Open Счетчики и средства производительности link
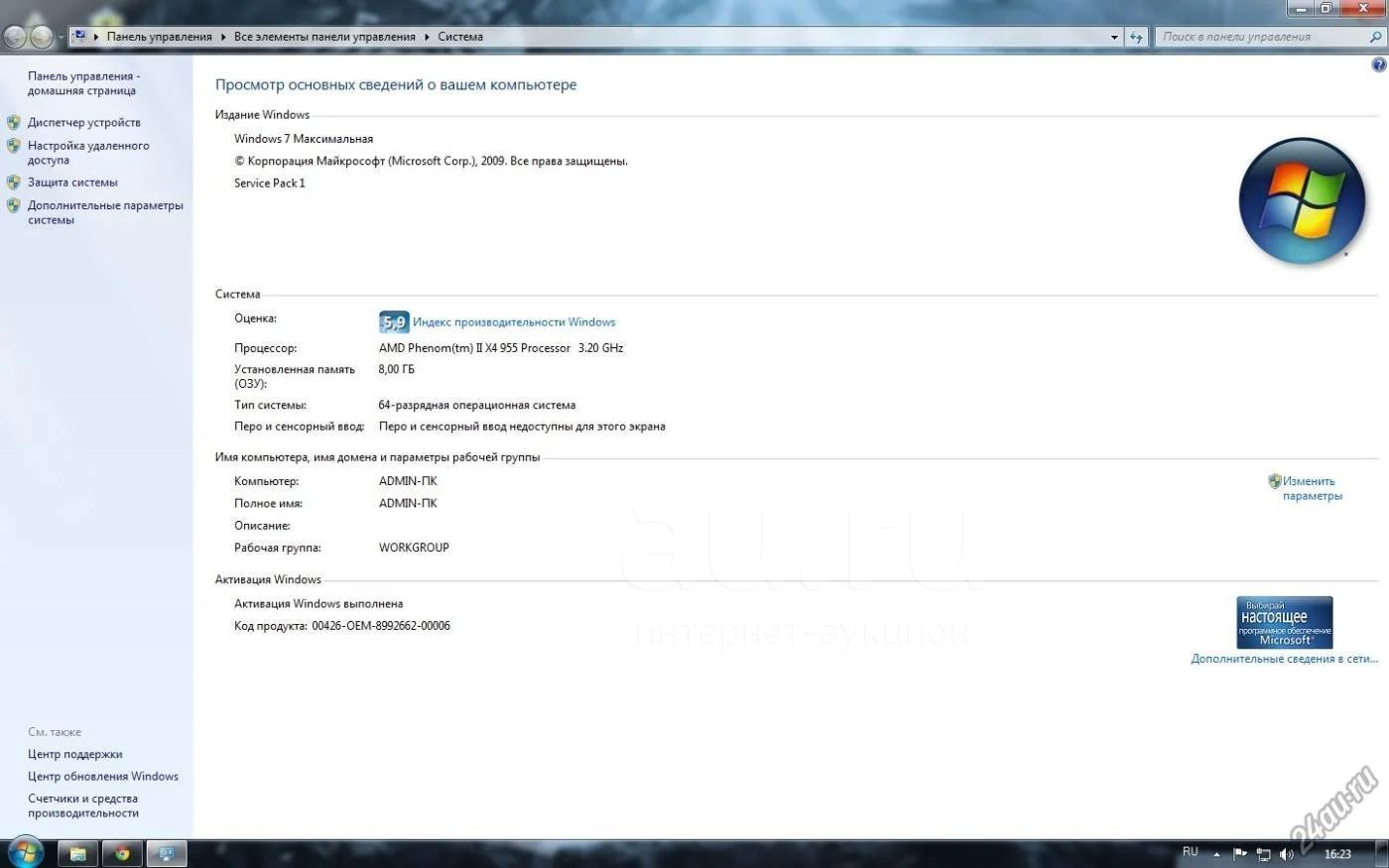 tap(83, 806)
